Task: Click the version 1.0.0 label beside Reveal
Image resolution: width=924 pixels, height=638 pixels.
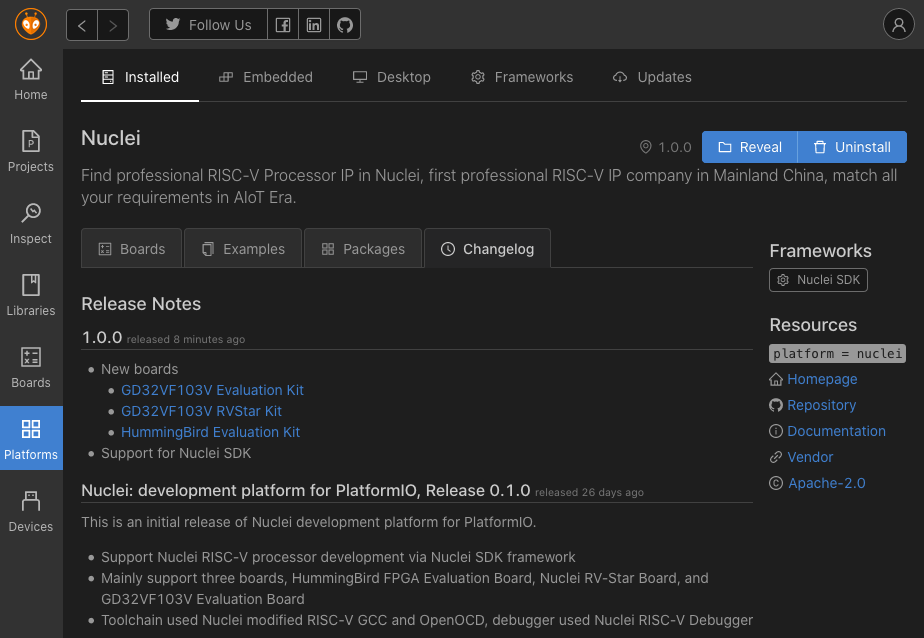Action: point(666,147)
